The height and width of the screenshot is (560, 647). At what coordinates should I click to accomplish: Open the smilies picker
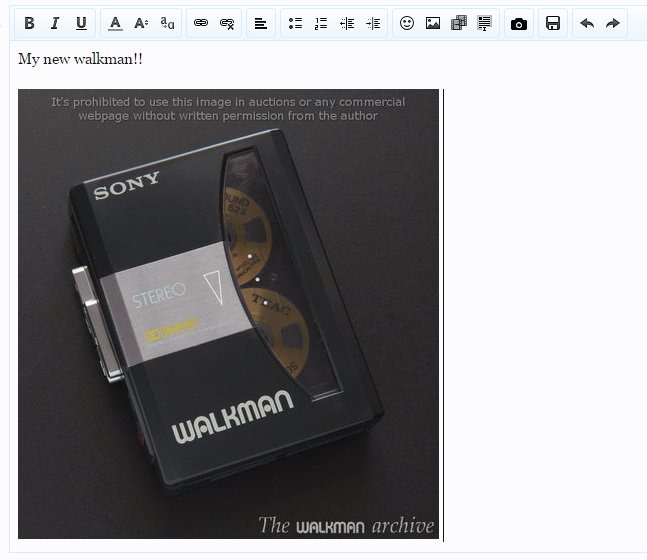(407, 23)
